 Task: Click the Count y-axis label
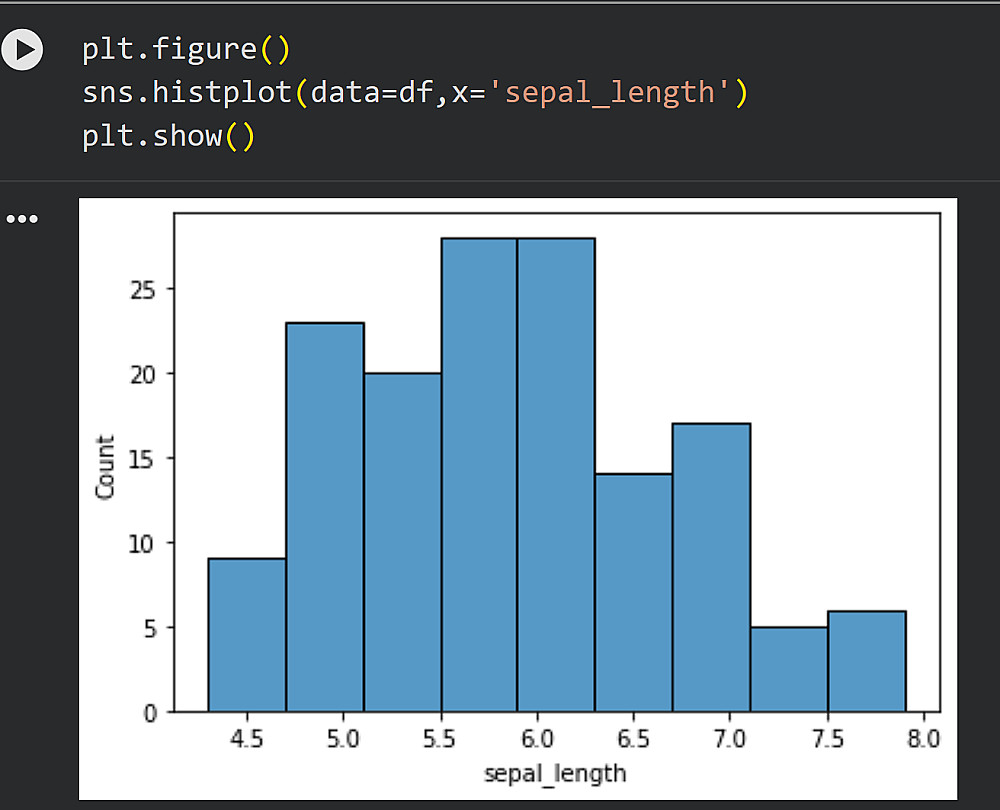pos(105,467)
